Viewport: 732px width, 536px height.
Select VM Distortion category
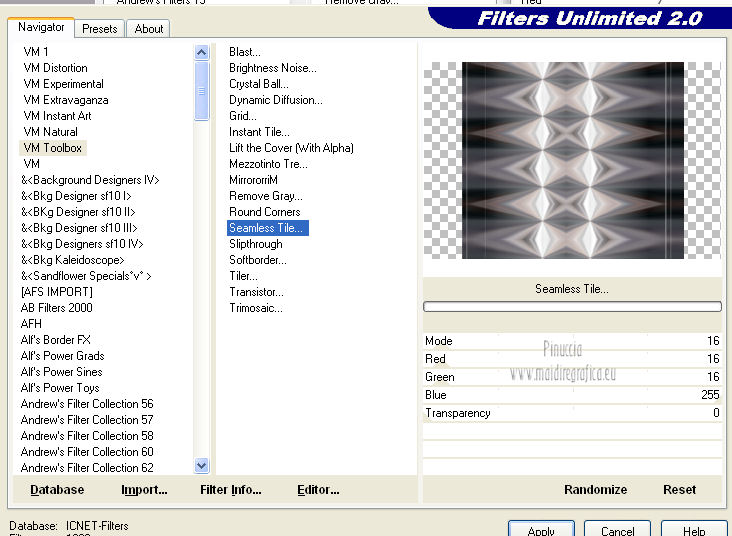click(56, 68)
